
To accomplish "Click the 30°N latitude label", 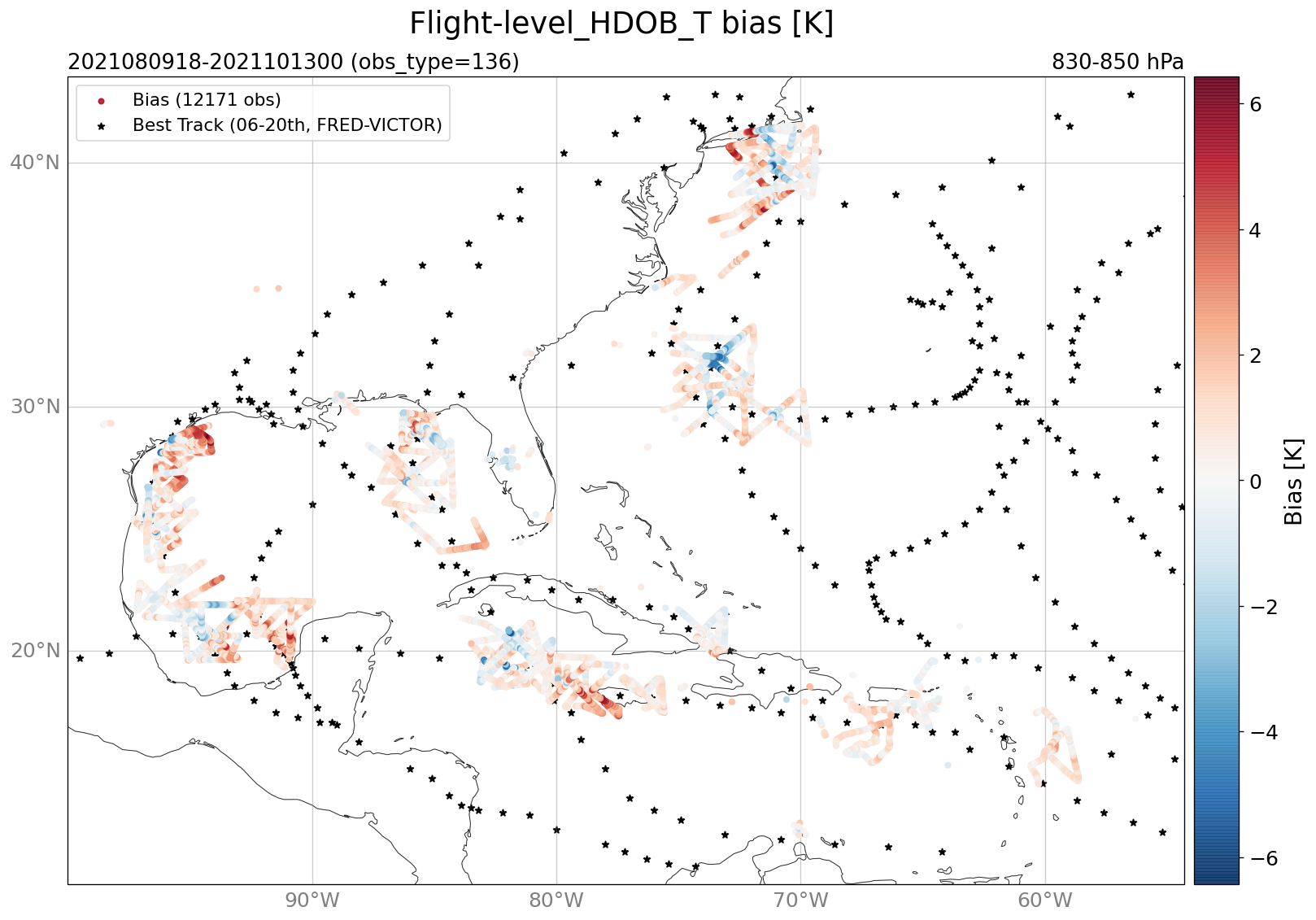I will pos(35,407).
